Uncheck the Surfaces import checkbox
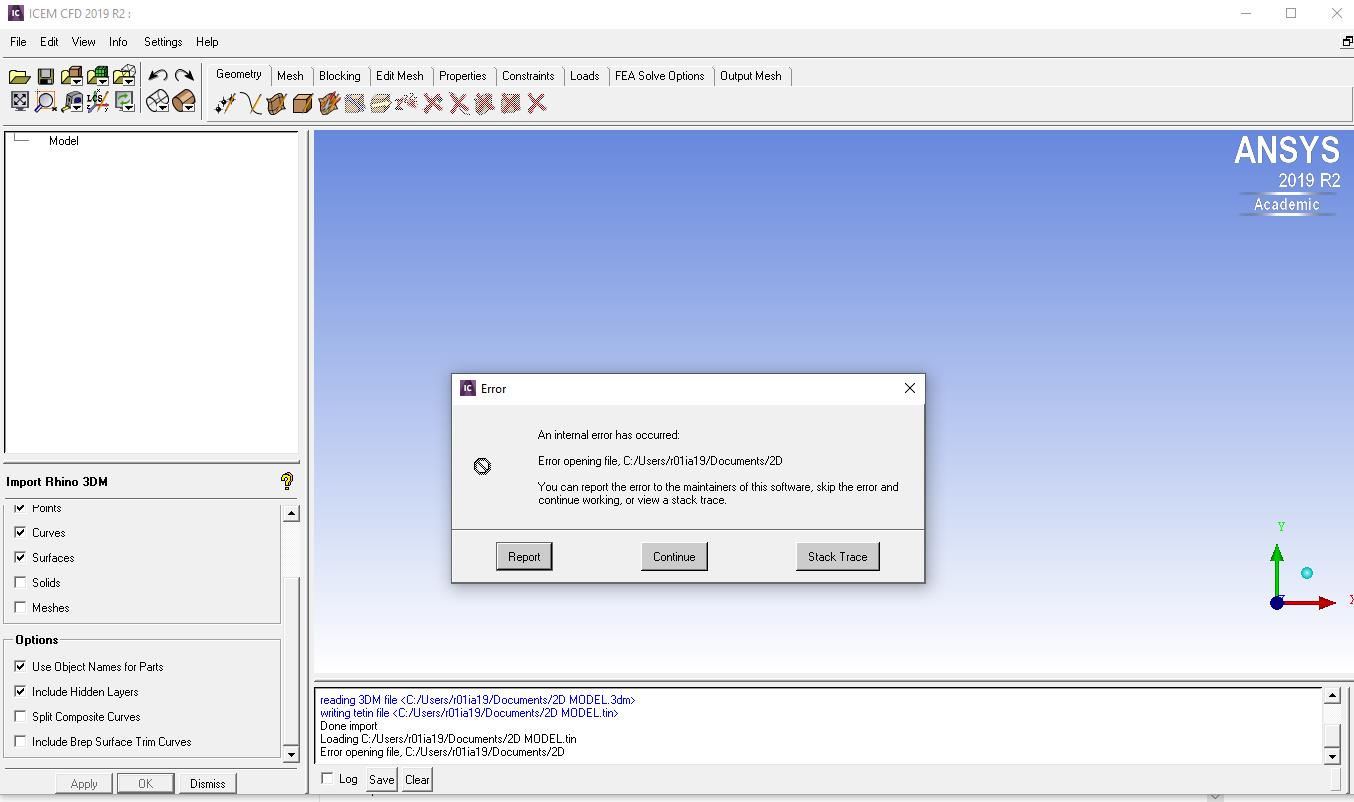The height and width of the screenshot is (802, 1354). 20,557
